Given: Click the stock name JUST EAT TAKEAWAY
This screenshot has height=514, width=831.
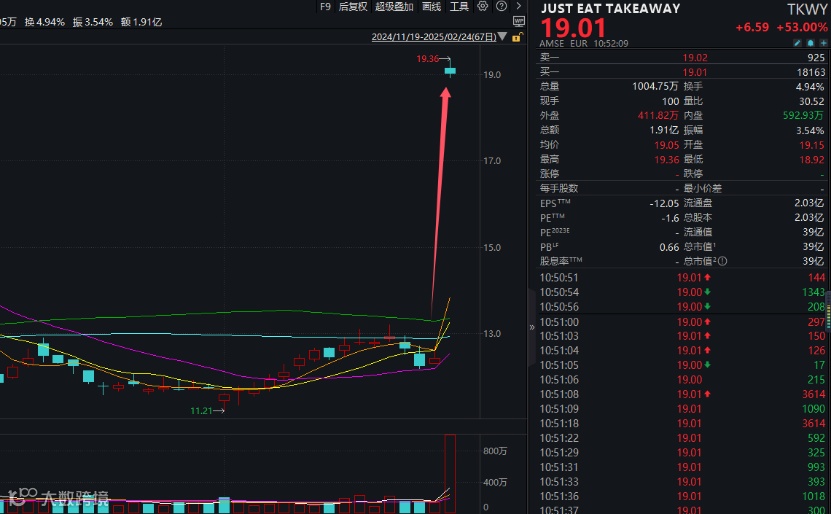Looking at the screenshot, I should click(611, 8).
